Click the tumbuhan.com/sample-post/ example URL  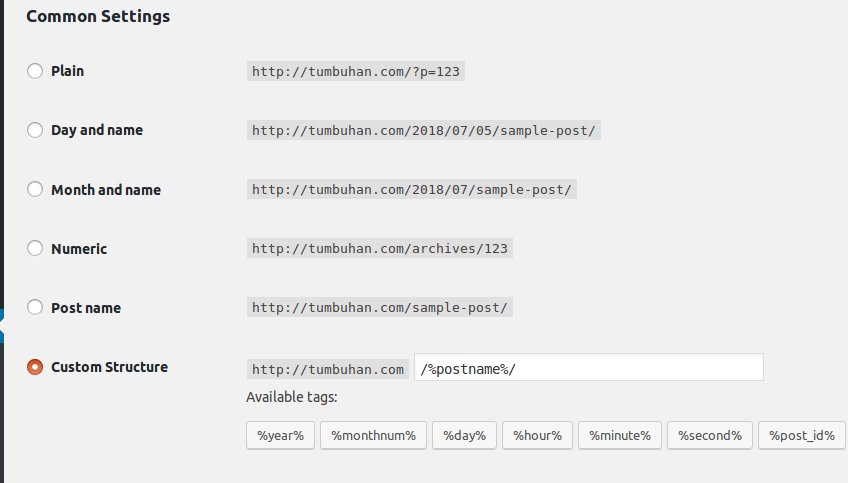[379, 308]
